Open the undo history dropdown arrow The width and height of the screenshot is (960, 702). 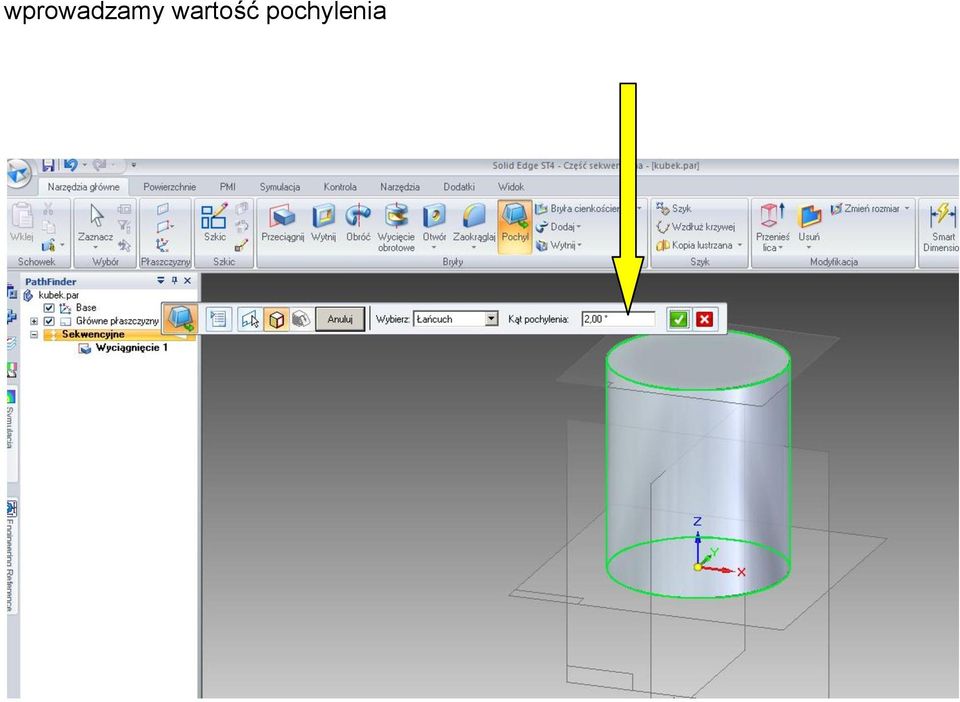[84, 165]
